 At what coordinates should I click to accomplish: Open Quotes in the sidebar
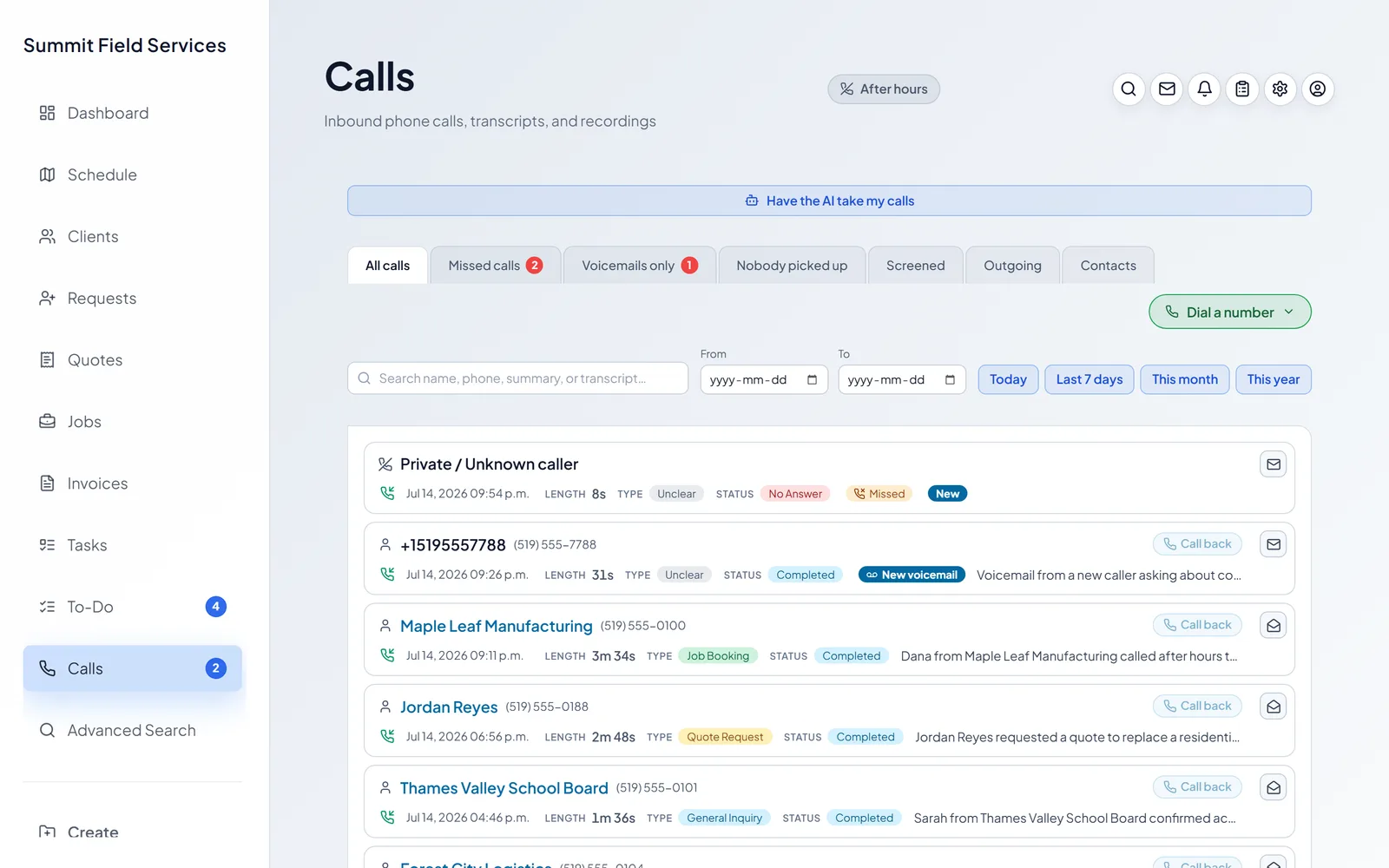pyautogui.click(x=133, y=359)
